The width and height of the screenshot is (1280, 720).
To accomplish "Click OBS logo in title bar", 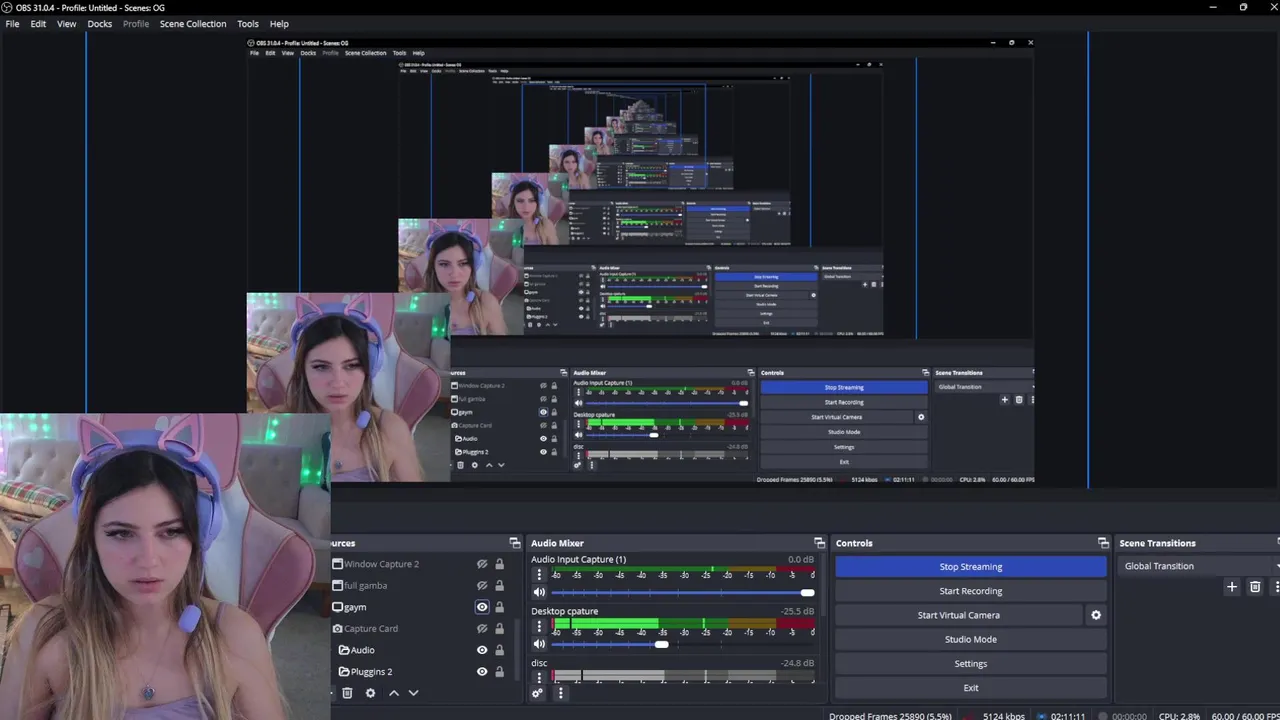I will click(8, 8).
